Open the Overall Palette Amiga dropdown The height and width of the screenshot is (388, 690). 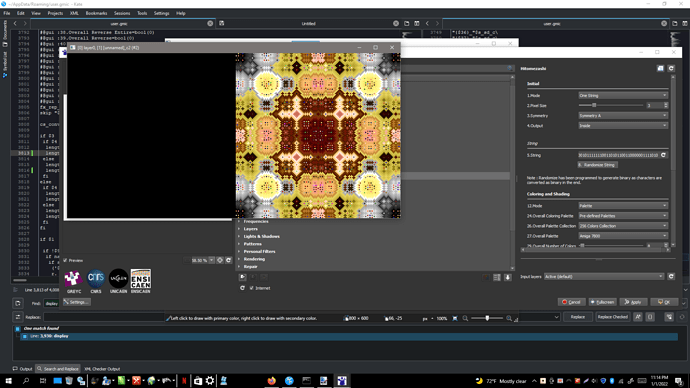click(623, 236)
